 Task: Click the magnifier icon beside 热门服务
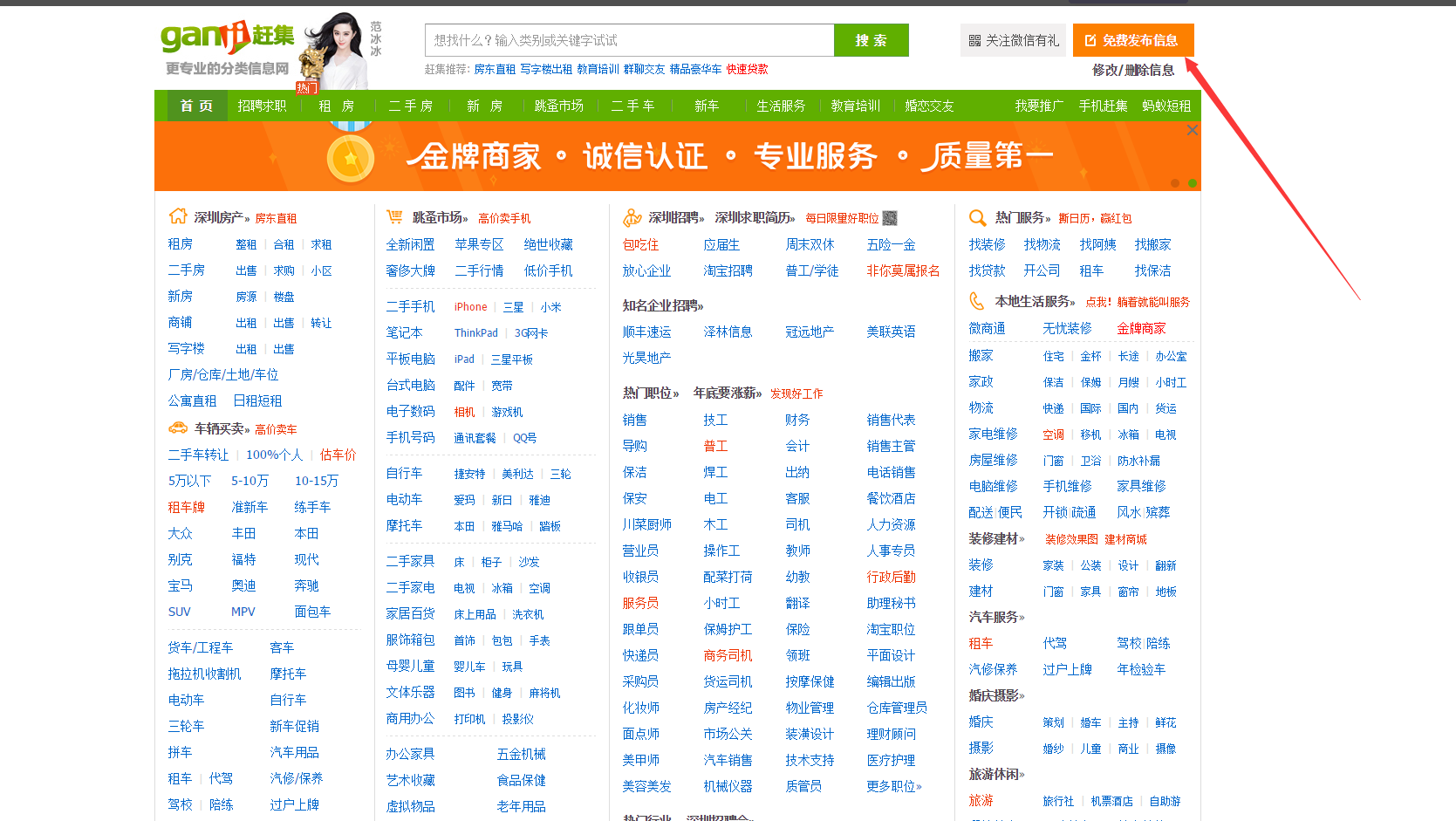978,217
